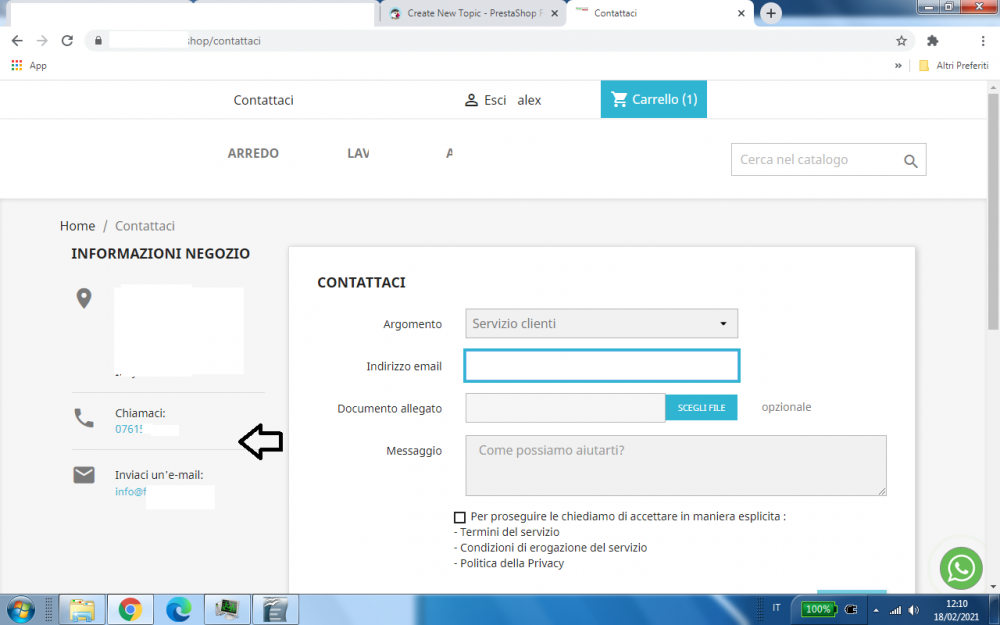
Task: Open the ARREDO category menu
Action: coord(253,153)
